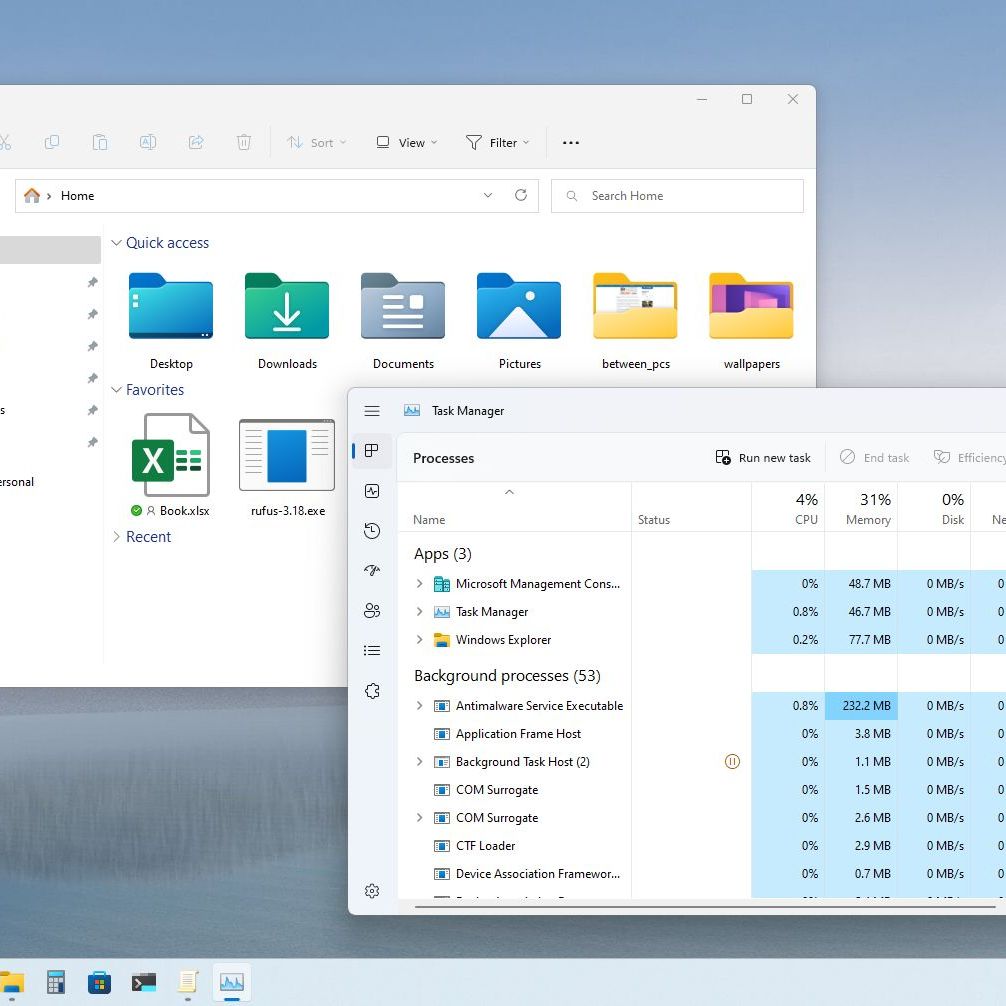Image resolution: width=1006 pixels, height=1006 pixels.
Task: Expand the Recent section
Action: pos(116,536)
